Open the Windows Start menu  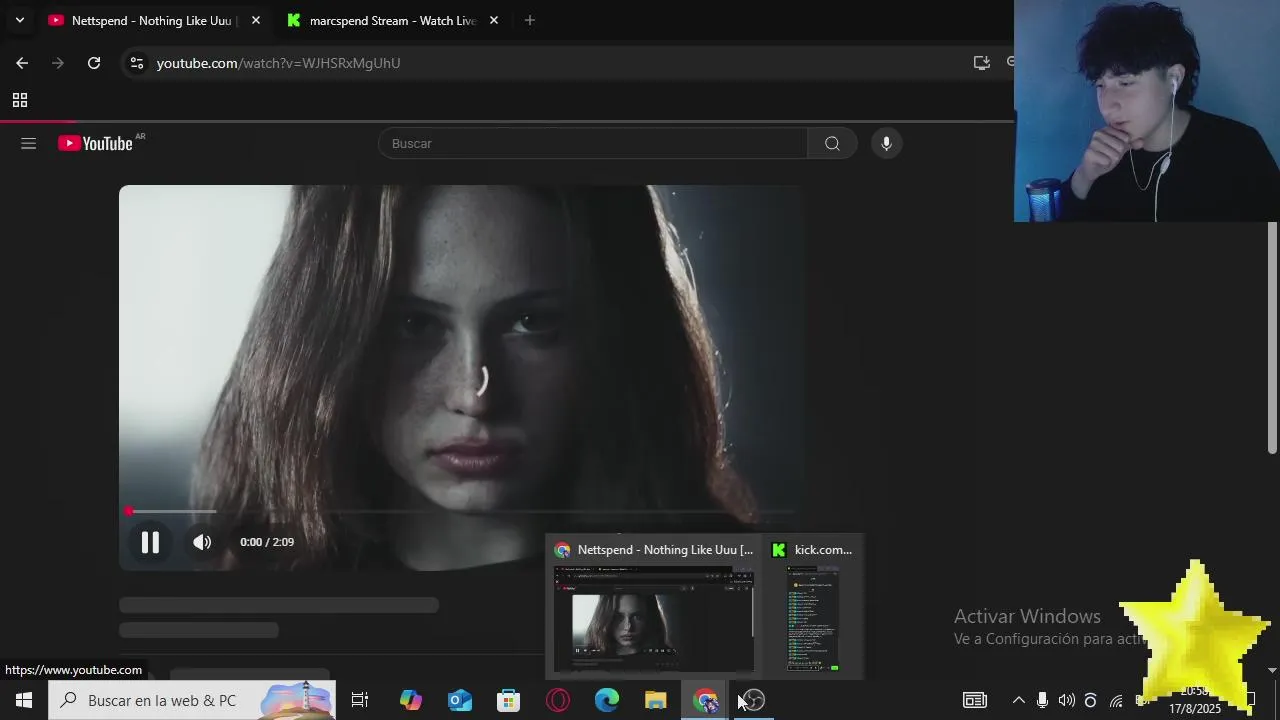click(x=24, y=700)
